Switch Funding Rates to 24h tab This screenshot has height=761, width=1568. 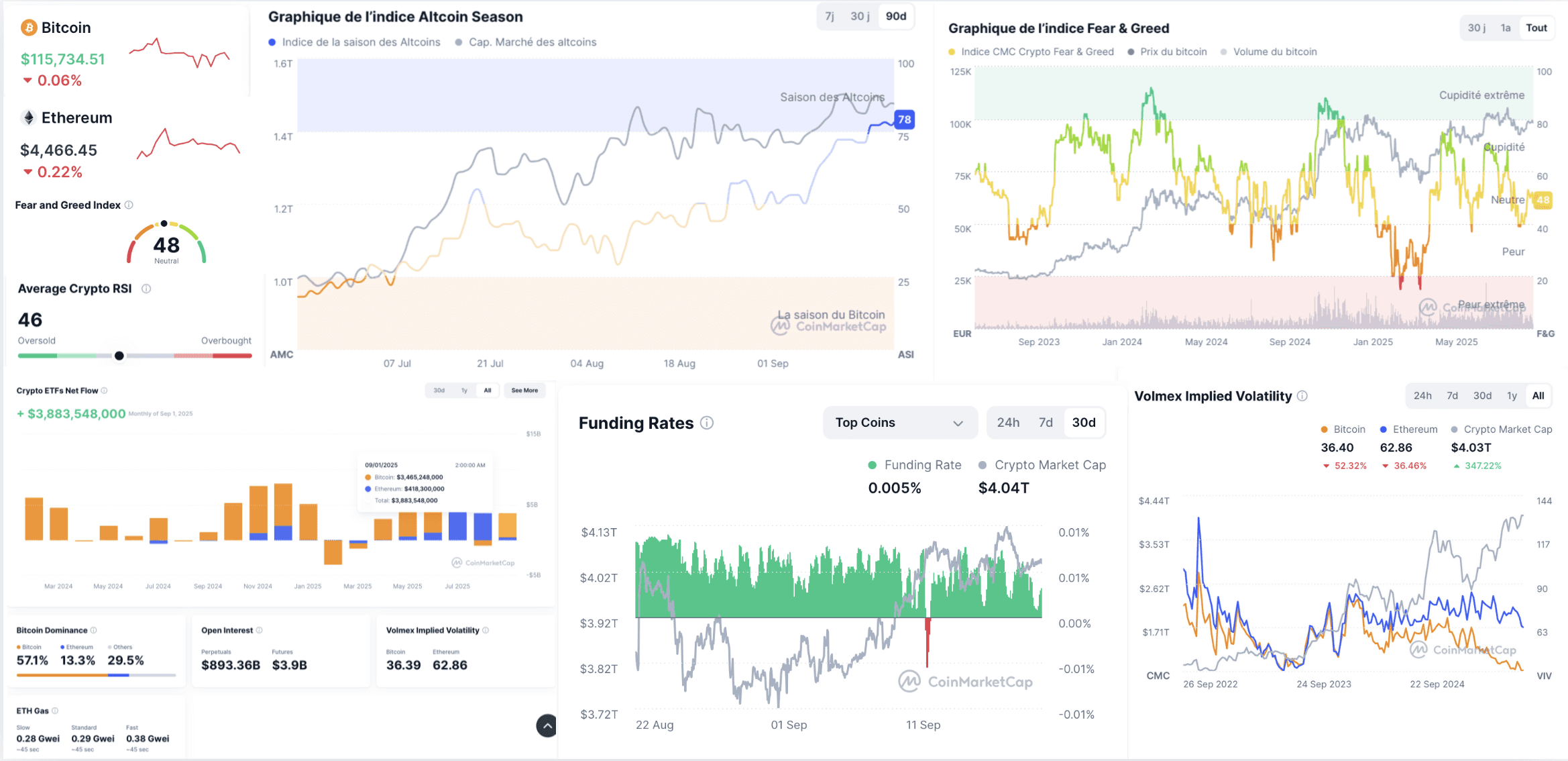click(1007, 423)
